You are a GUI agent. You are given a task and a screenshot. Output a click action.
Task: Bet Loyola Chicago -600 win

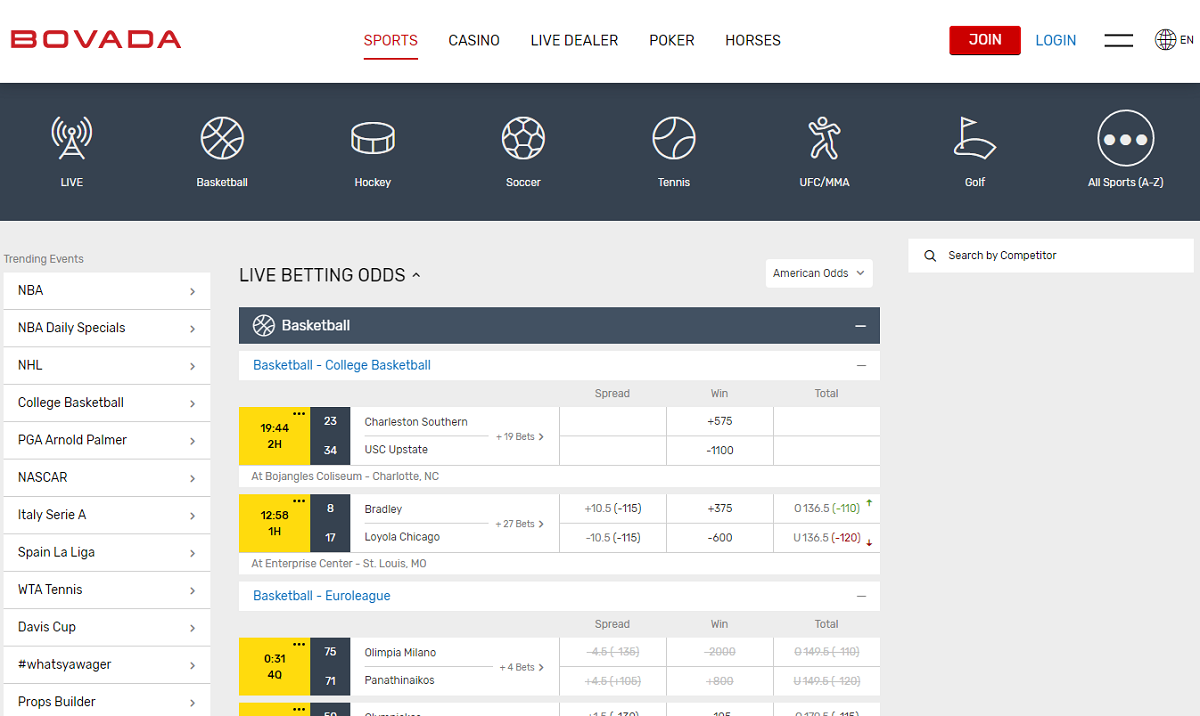point(720,538)
